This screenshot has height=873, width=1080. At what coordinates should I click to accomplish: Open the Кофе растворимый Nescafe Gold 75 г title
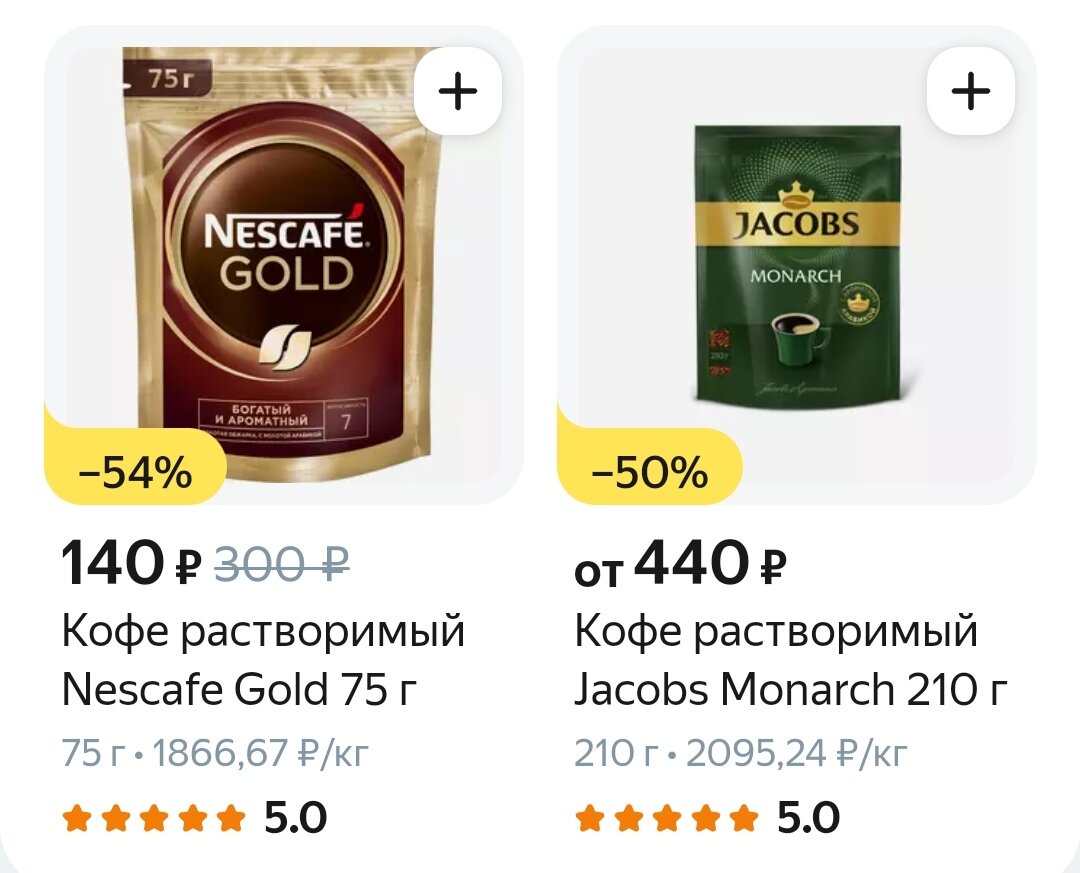(x=263, y=659)
